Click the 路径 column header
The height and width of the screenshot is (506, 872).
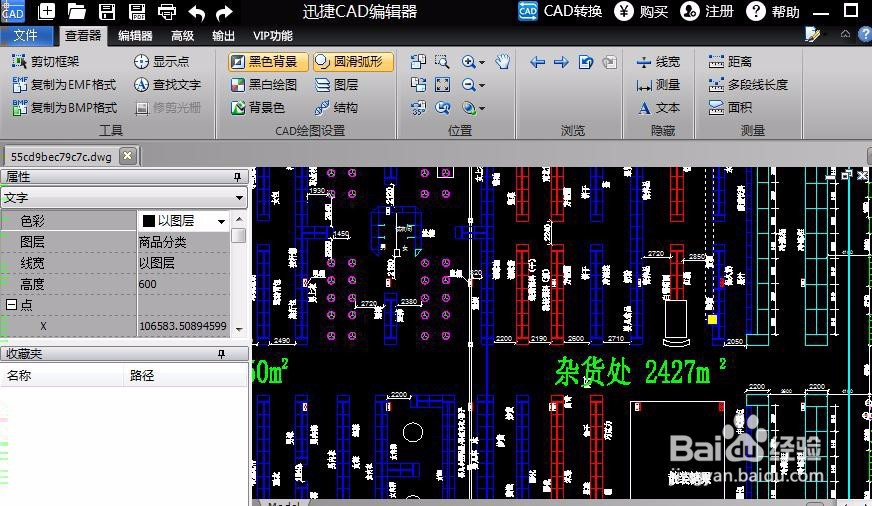[142, 375]
